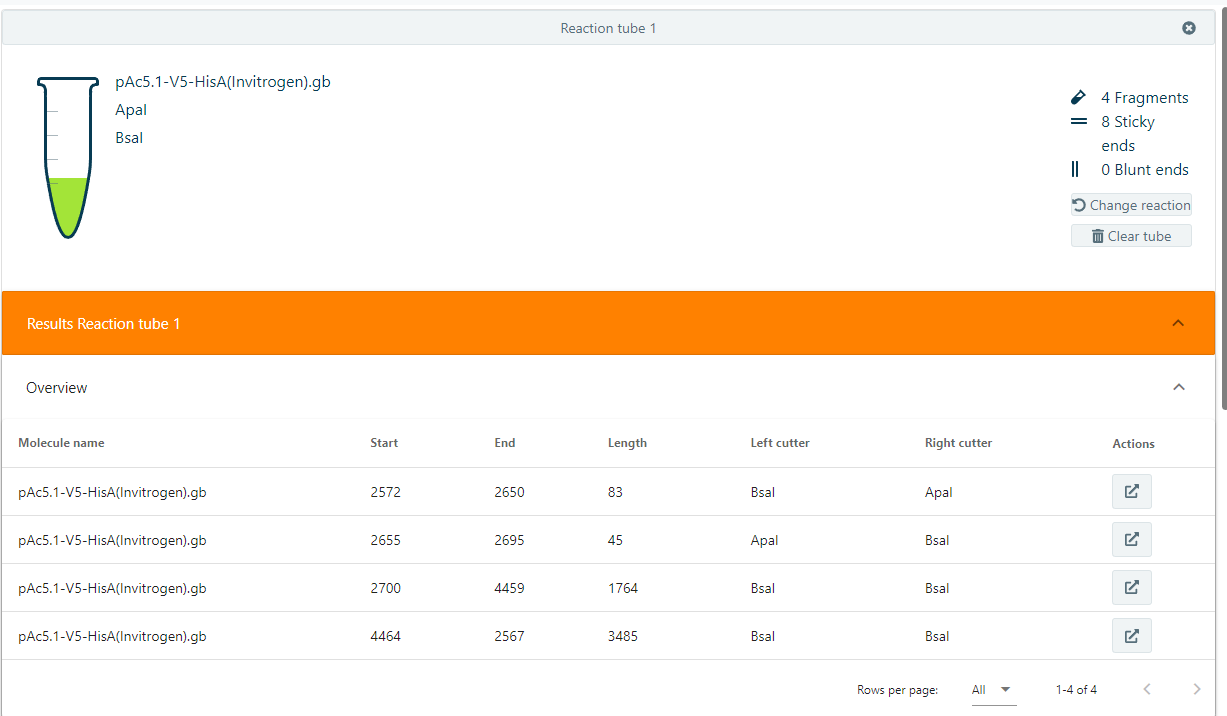Click the Clear tube button
Image resolution: width=1227 pixels, height=716 pixels.
point(1131,236)
